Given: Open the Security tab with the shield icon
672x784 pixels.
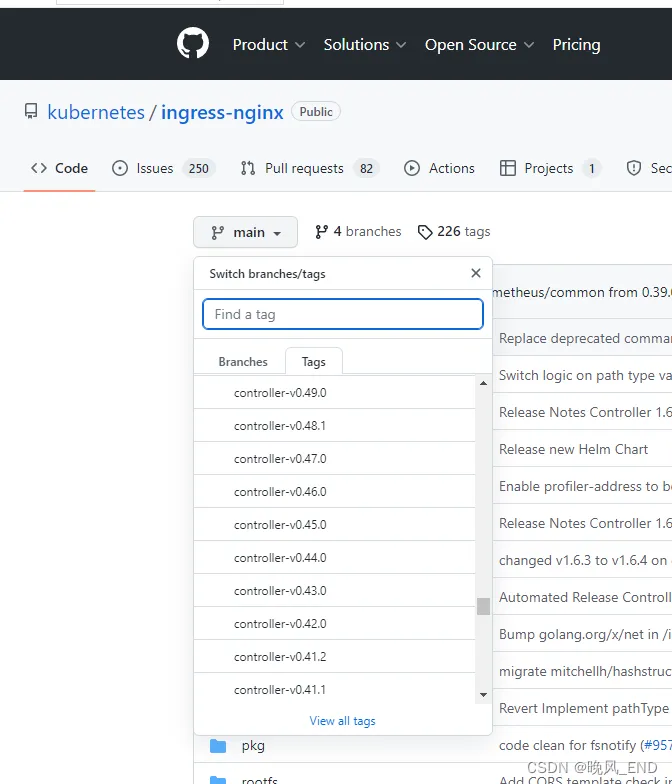Looking at the screenshot, I should pos(648,168).
